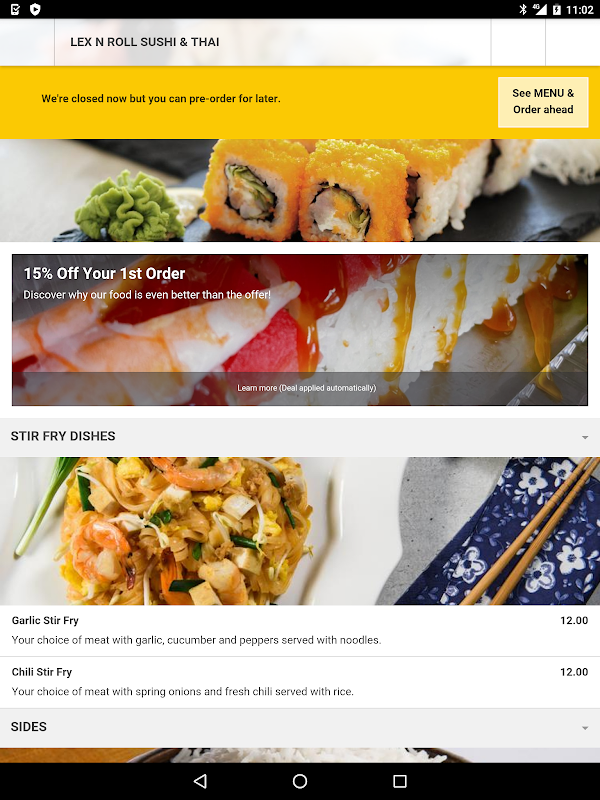Select Garlic Stir Fry menu item
600x800 pixels.
[300, 631]
